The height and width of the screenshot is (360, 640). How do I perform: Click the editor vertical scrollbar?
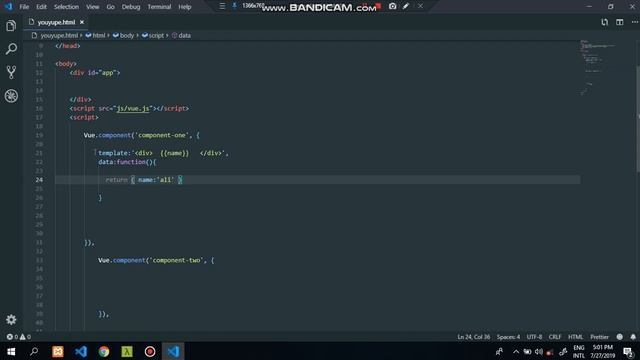click(x=637, y=118)
